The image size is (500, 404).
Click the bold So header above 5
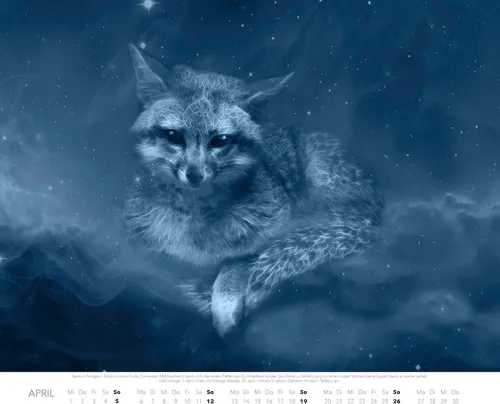point(117,392)
